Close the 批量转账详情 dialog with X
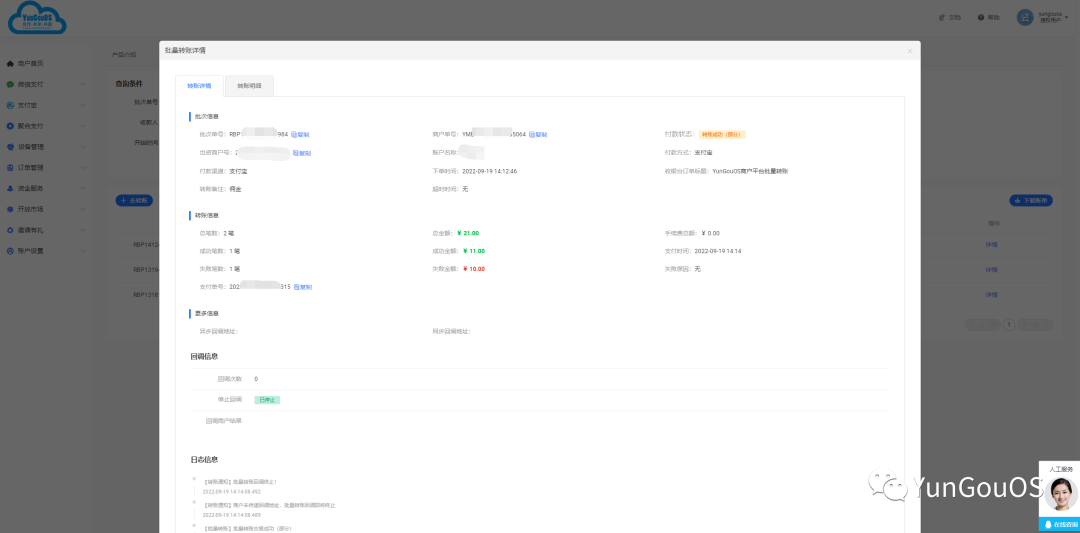1080x533 pixels. [x=909, y=51]
